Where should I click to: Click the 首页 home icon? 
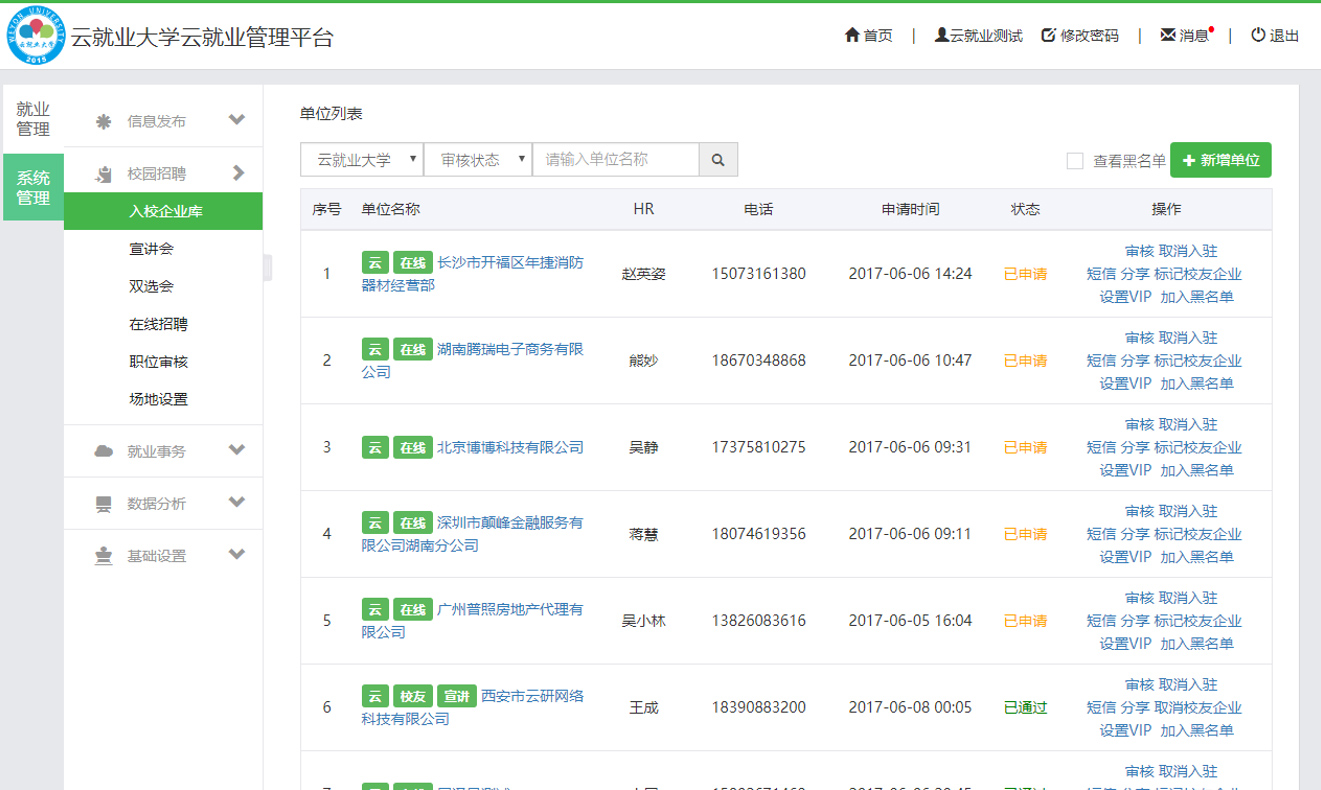click(851, 34)
